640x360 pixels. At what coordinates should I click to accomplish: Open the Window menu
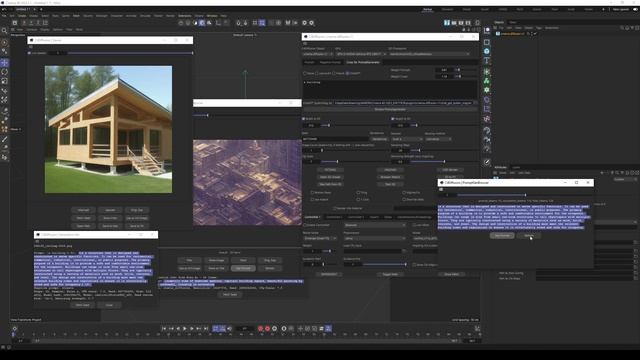coord(212,16)
